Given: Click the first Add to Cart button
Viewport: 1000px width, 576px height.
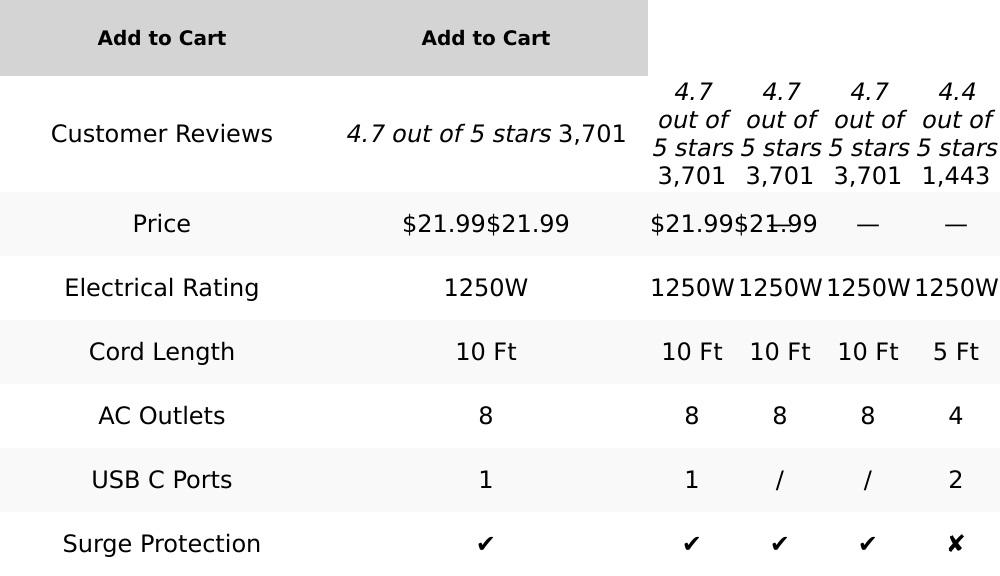Looking at the screenshot, I should coord(162,38).
